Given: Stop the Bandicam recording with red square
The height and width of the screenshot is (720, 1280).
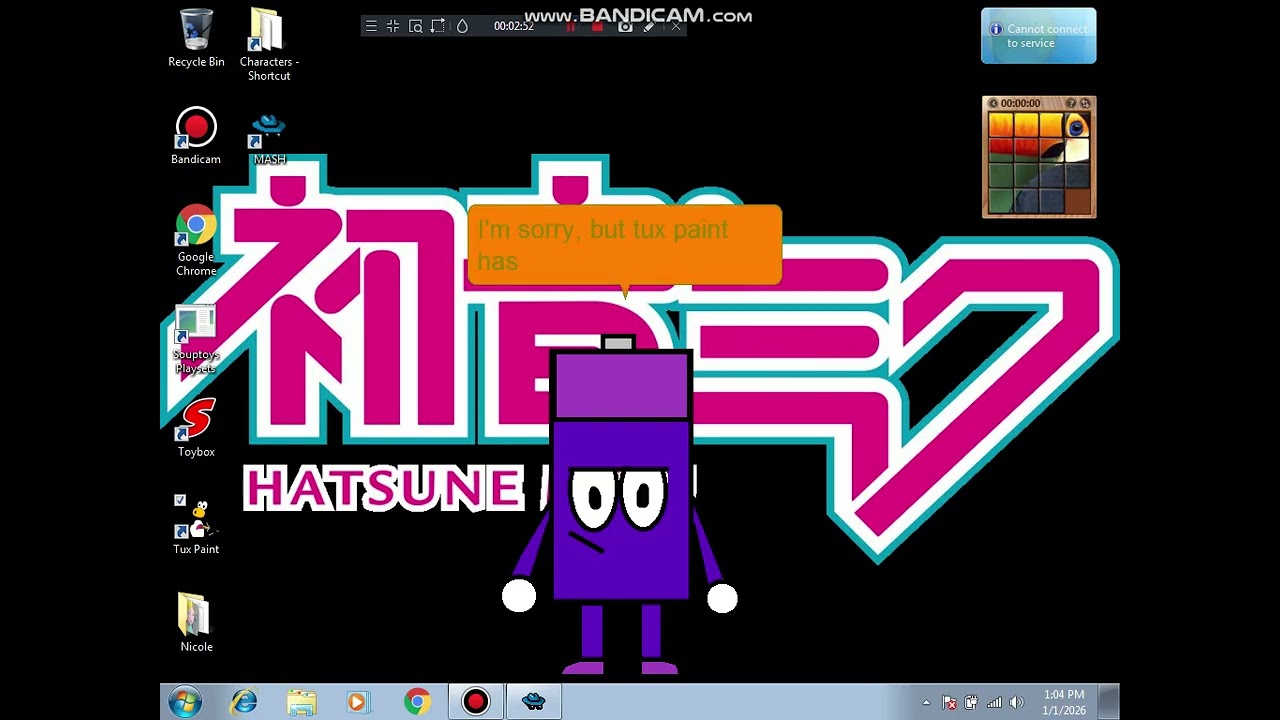Looking at the screenshot, I should [597, 27].
